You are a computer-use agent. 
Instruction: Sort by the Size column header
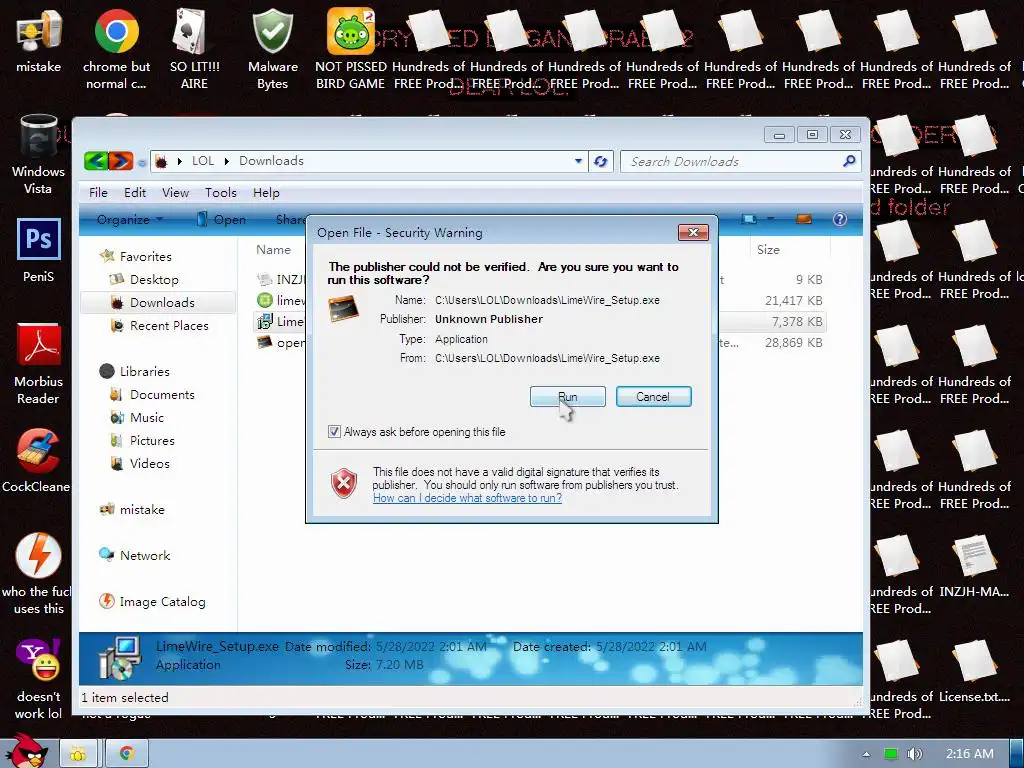(x=768, y=249)
